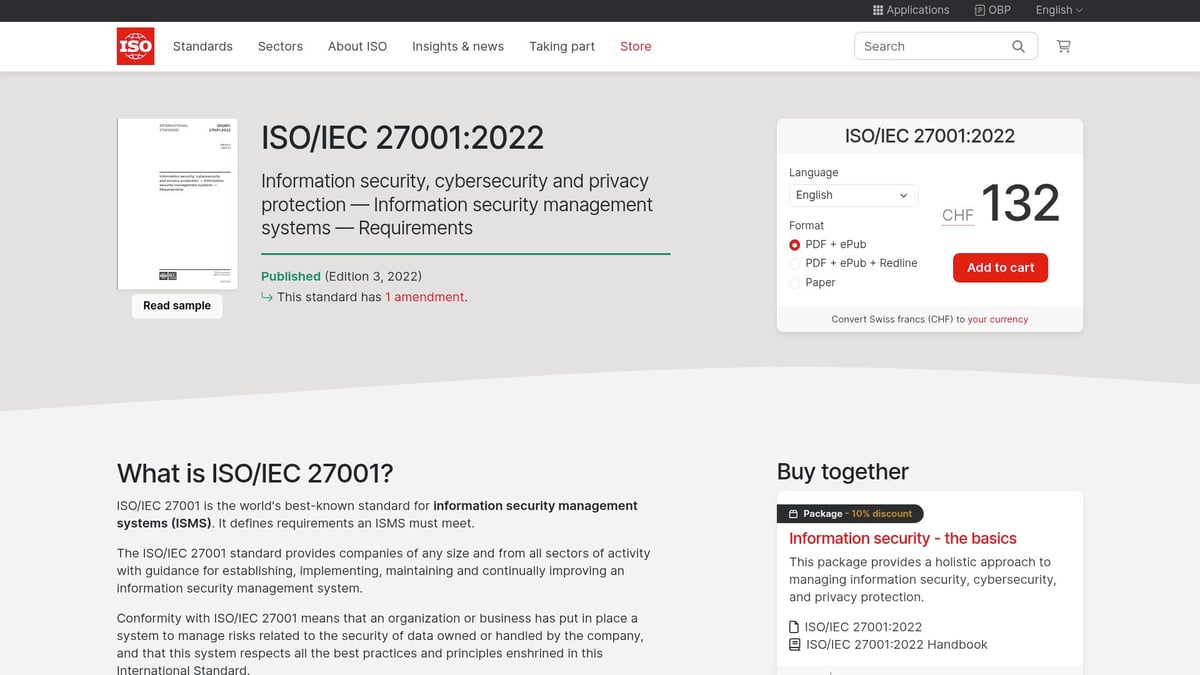
Task: Open the Applications grid icon
Action: (x=877, y=10)
